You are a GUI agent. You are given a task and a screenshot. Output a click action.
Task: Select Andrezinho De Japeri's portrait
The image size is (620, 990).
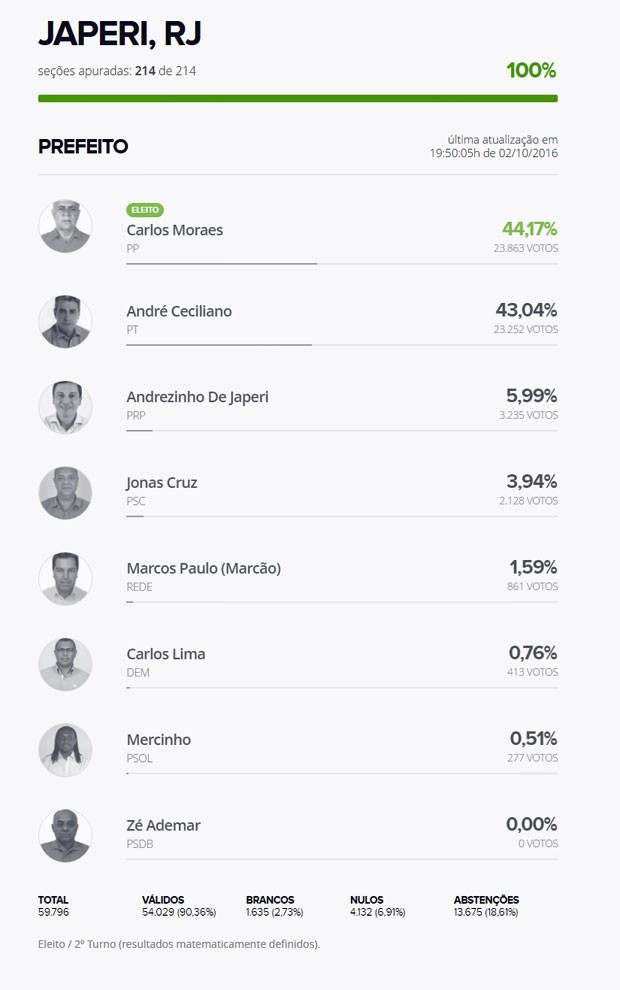(65, 407)
